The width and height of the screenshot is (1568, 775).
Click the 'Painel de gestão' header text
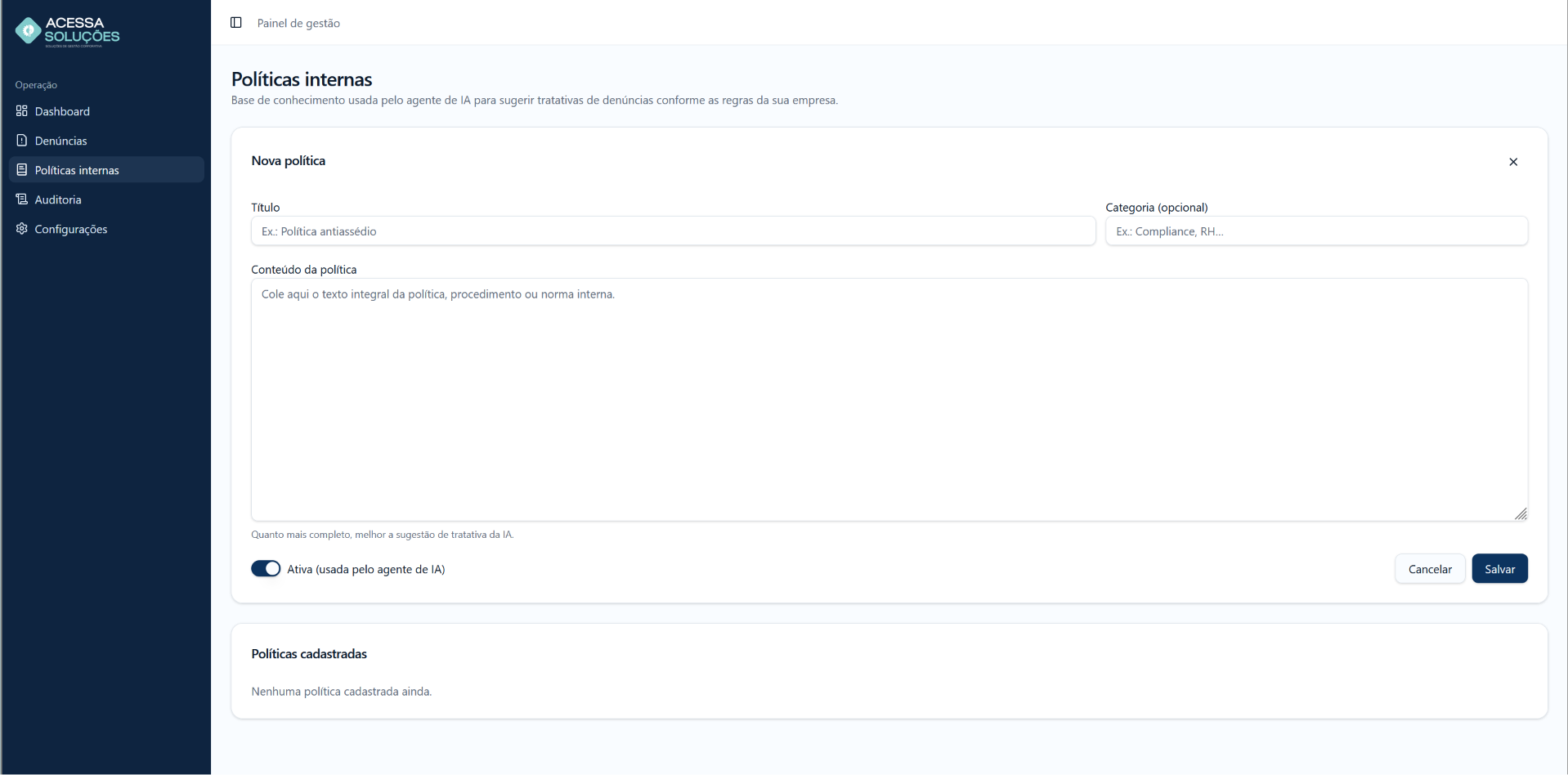tap(298, 23)
